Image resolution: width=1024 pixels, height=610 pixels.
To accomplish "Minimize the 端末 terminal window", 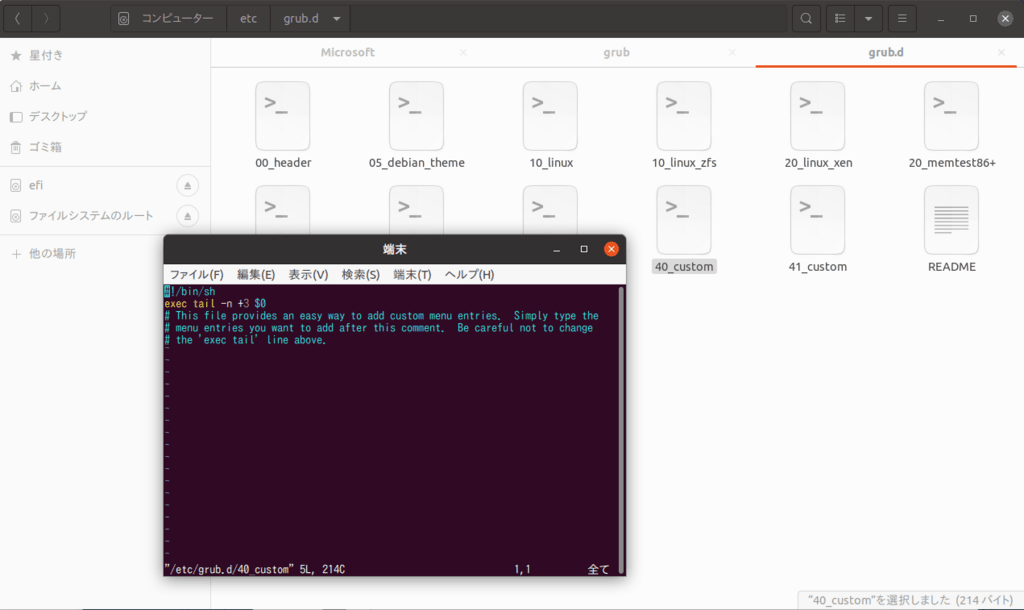I will point(556,249).
